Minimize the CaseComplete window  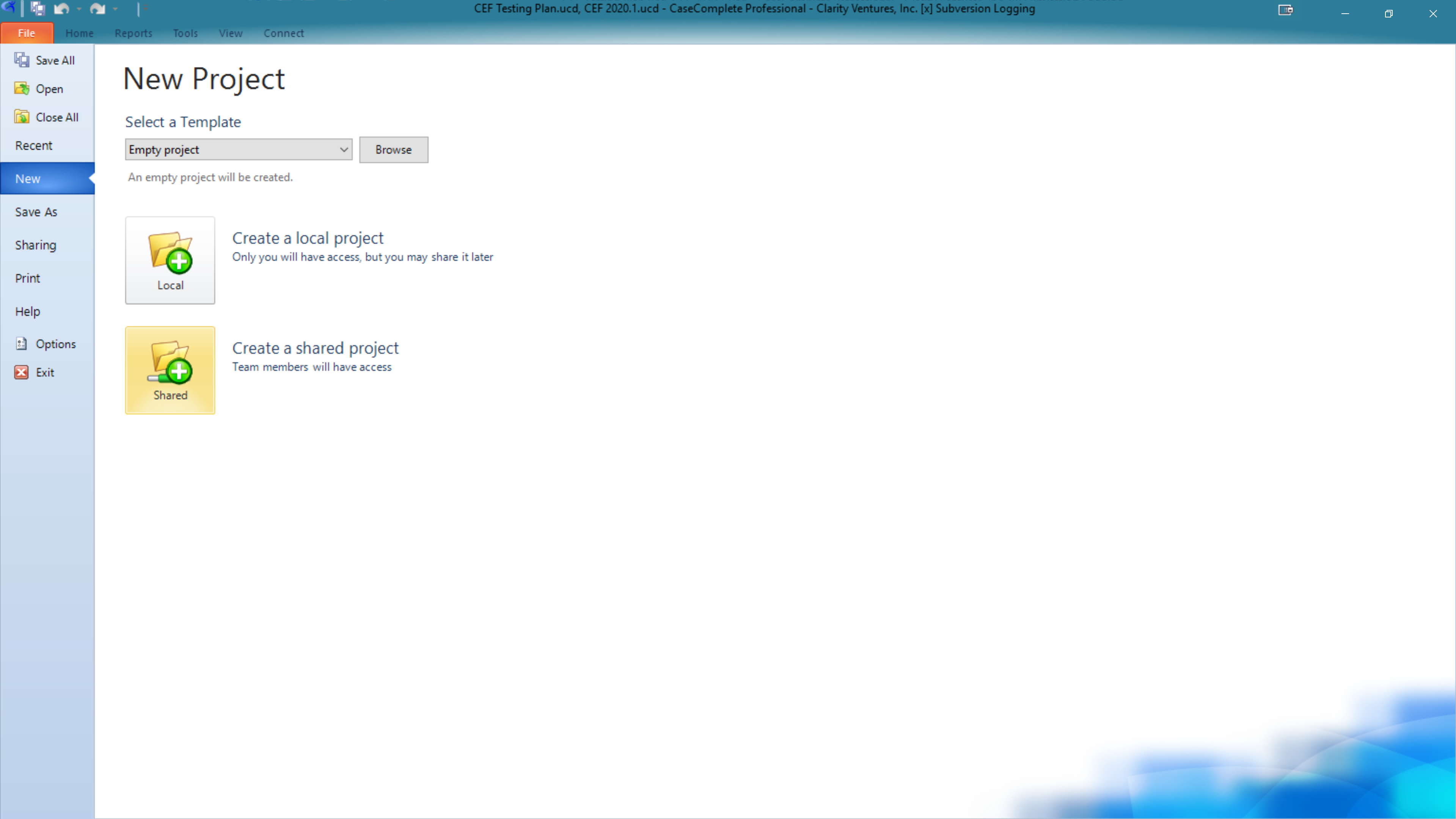tap(1345, 14)
